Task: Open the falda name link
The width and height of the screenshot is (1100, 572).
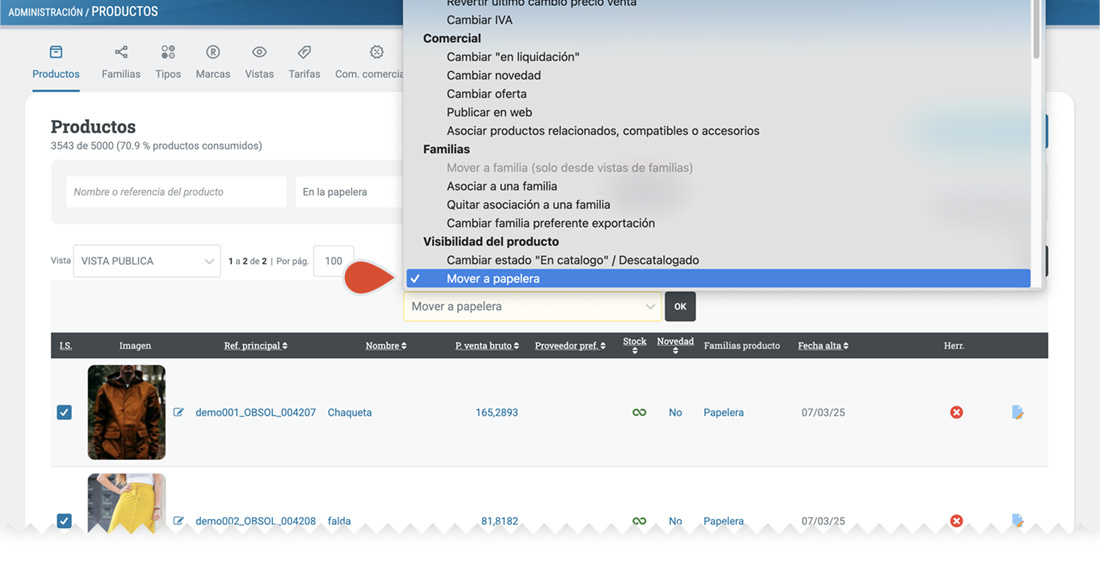Action: tap(339, 521)
